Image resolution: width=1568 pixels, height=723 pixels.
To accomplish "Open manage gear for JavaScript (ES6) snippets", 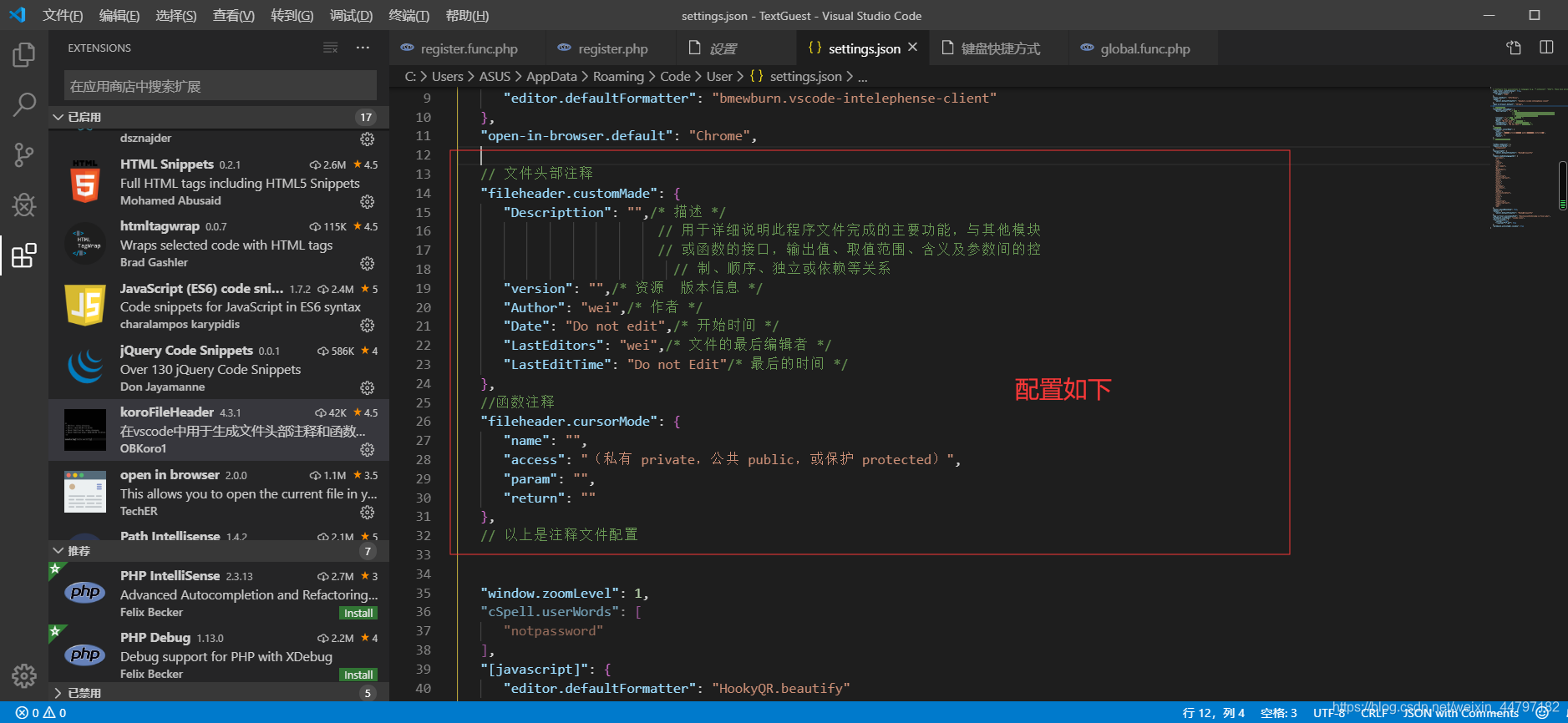I will click(367, 325).
